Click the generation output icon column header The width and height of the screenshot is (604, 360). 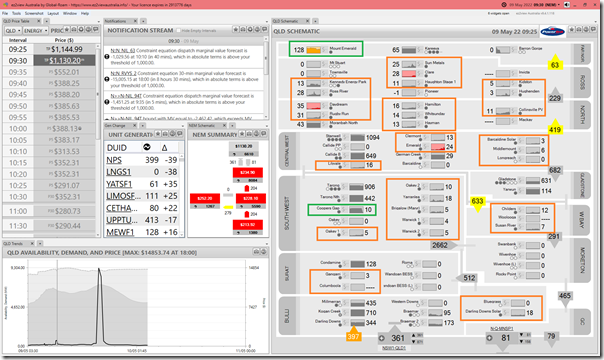point(146,147)
